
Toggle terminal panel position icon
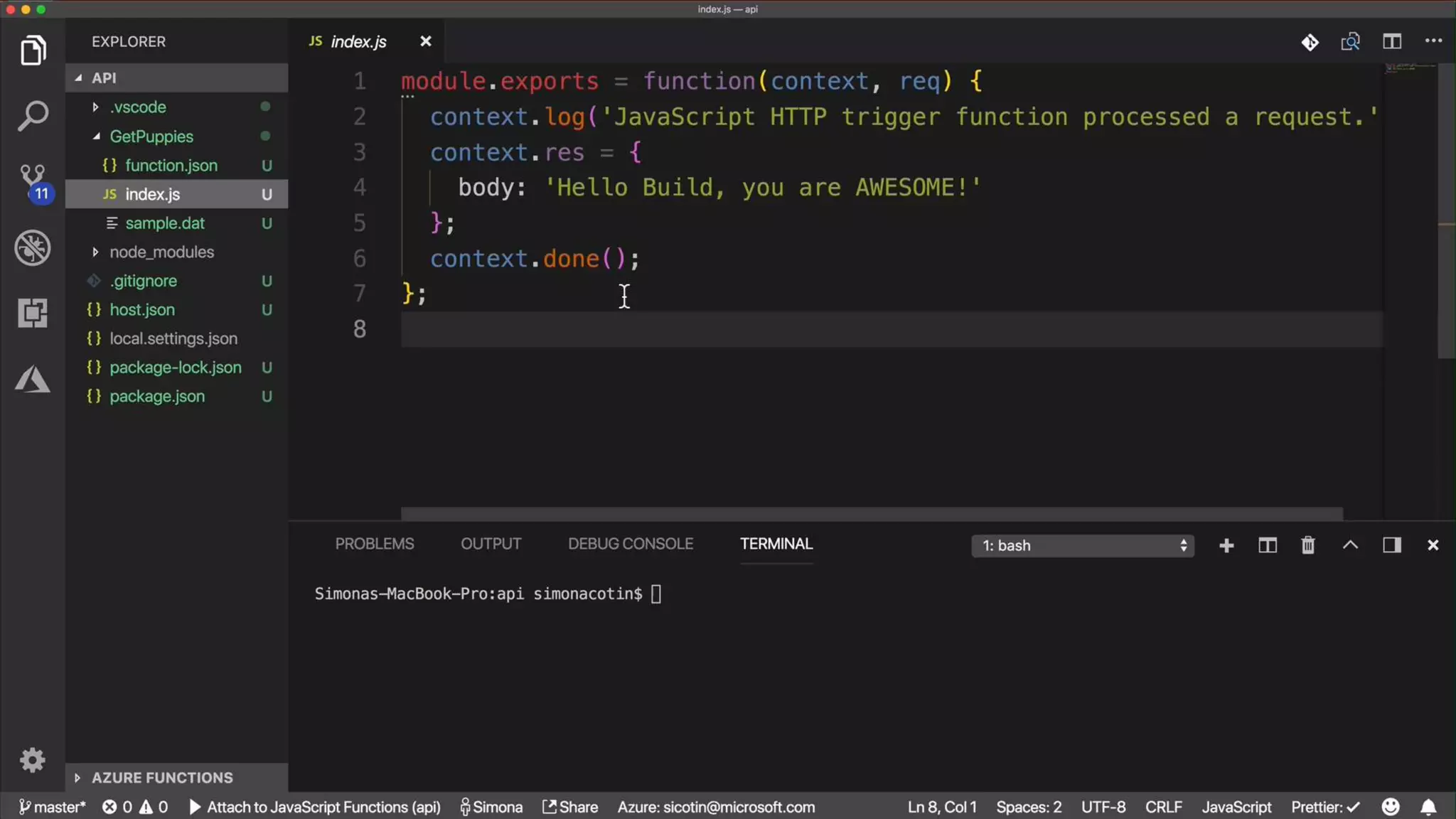point(1391,545)
